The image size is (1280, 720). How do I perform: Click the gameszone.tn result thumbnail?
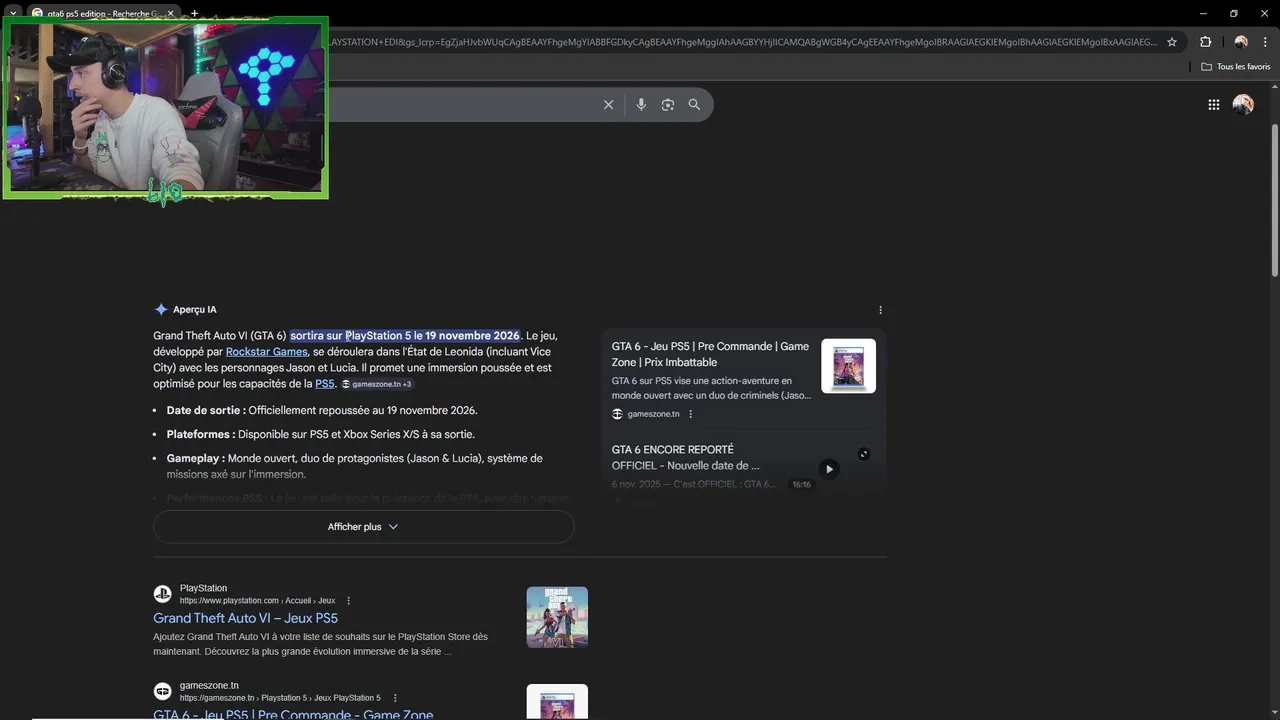[557, 702]
